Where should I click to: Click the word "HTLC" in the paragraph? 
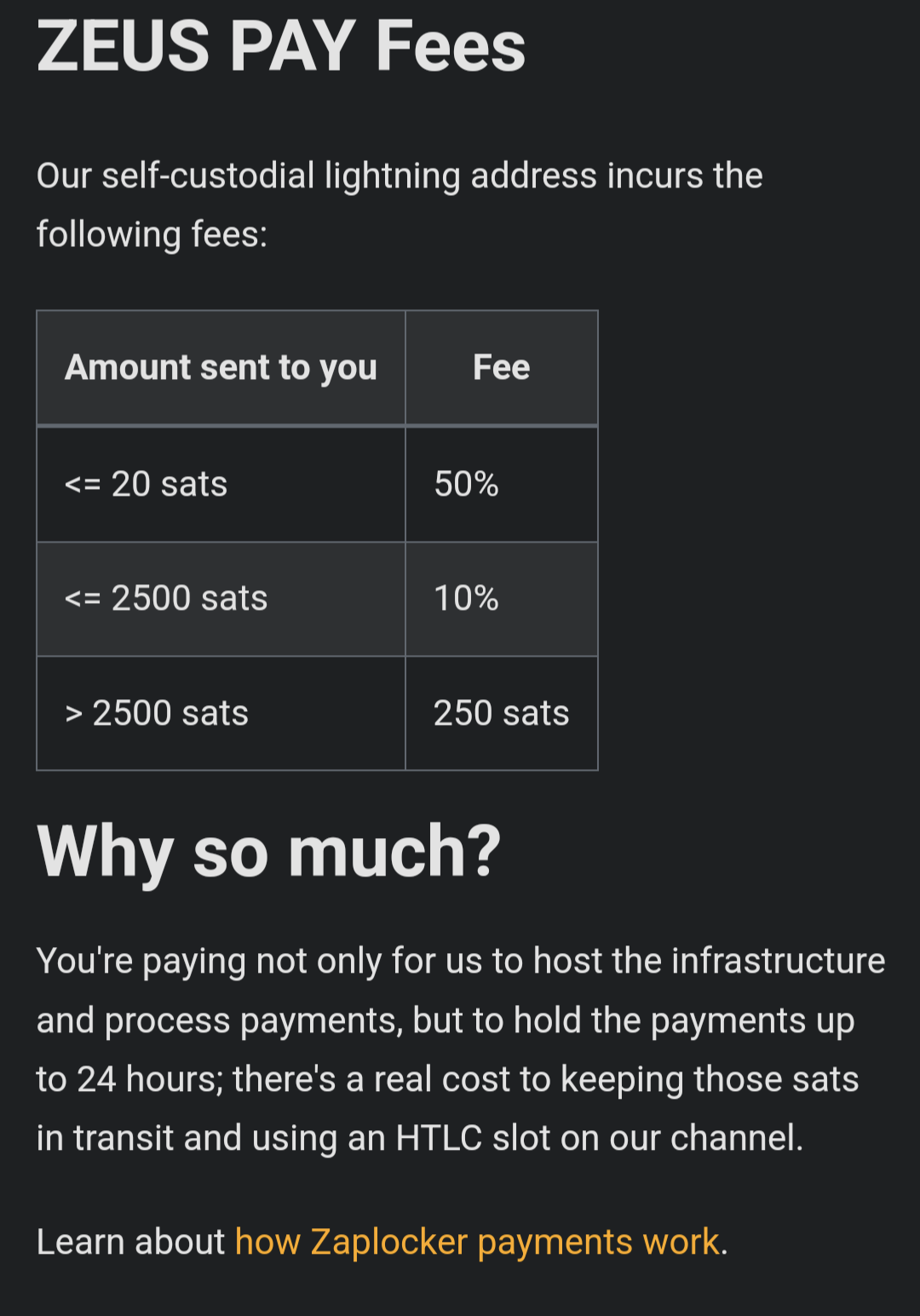439,1138
